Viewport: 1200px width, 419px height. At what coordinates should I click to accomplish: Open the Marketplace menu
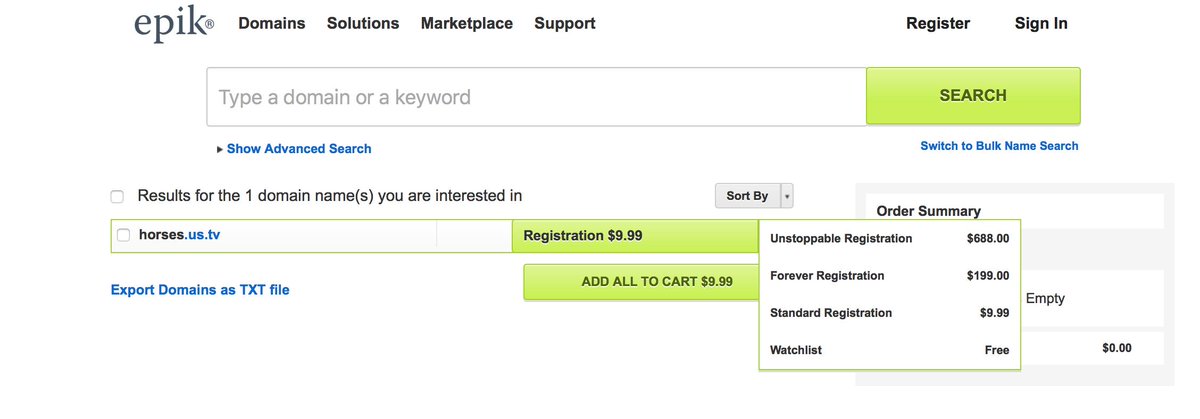[x=466, y=23]
